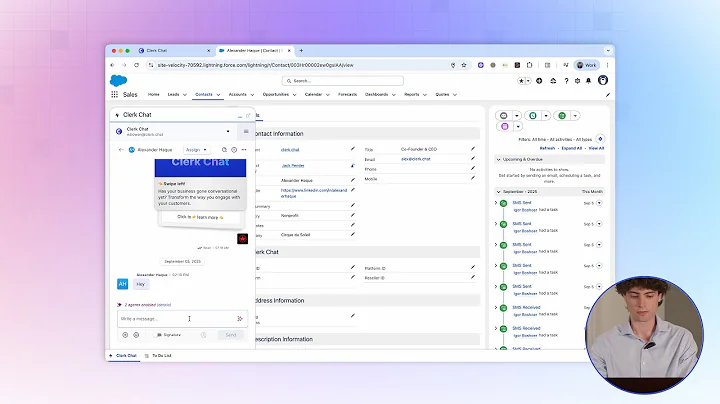The width and height of the screenshot is (720, 404).
Task: View the notifications bell
Action: point(588,81)
